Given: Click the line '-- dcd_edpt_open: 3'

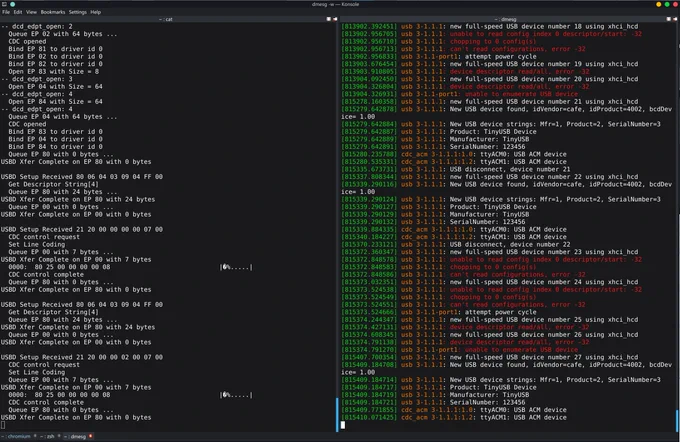Looking at the screenshot, I should [37, 79].
